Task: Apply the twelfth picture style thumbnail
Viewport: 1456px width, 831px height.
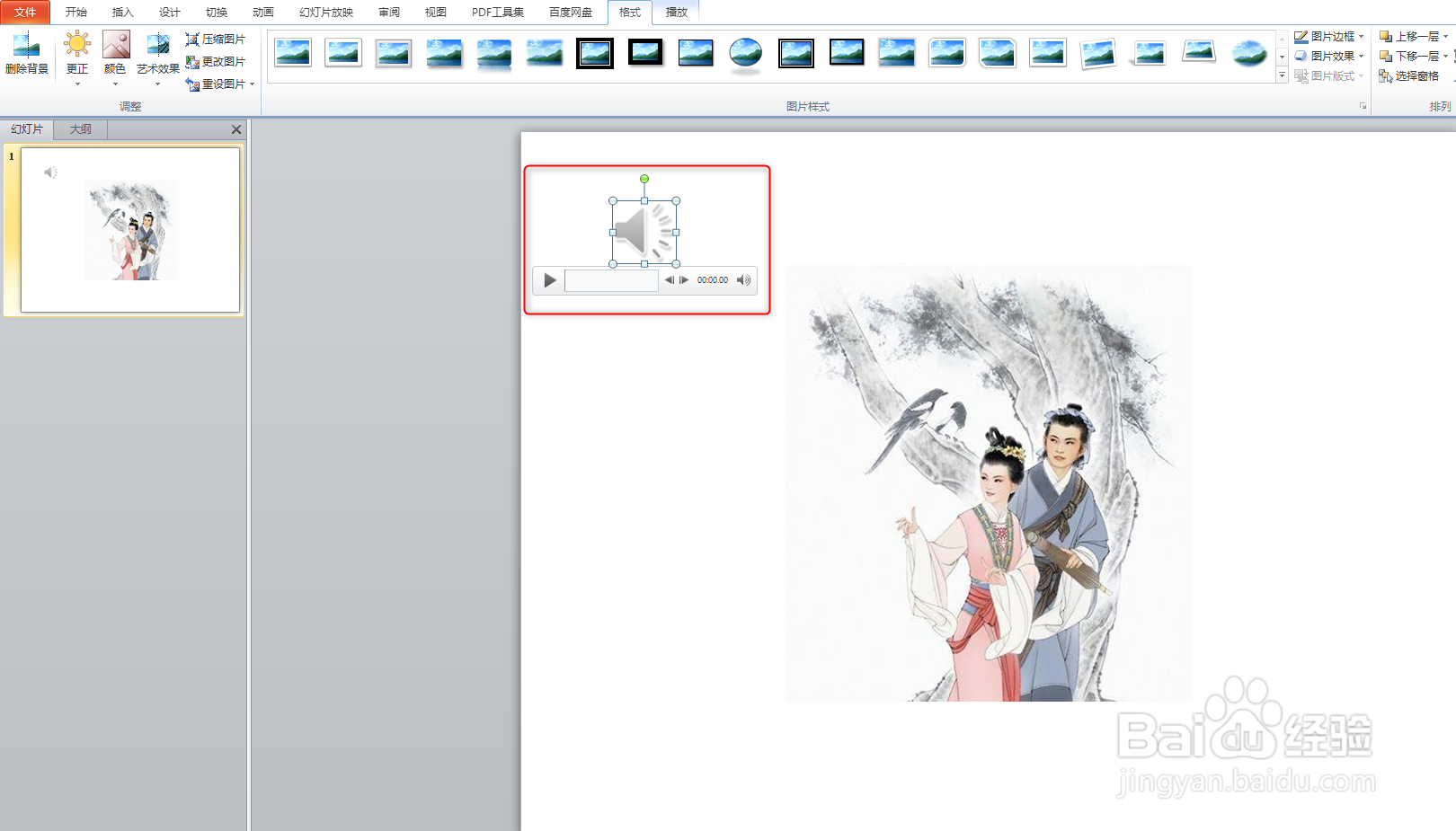Action: (847, 53)
